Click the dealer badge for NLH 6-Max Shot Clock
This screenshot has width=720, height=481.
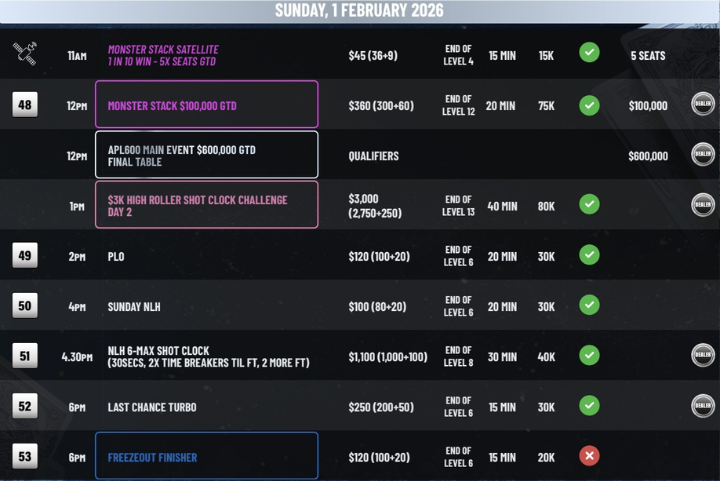point(703,355)
